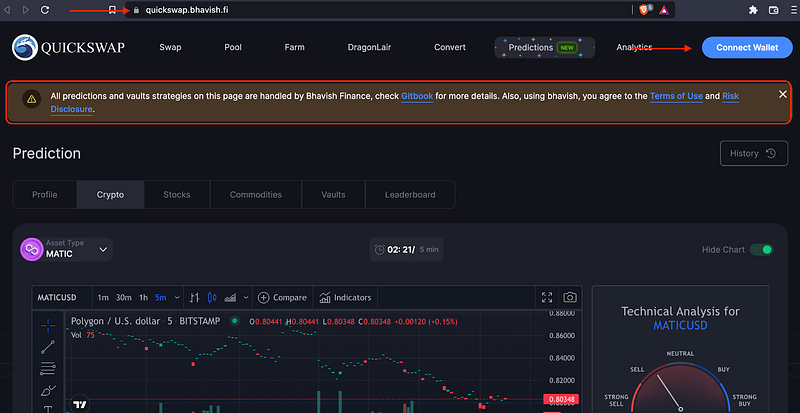Select the crosshair cursor tool
This screenshot has height=413, width=800.
(x=48, y=325)
